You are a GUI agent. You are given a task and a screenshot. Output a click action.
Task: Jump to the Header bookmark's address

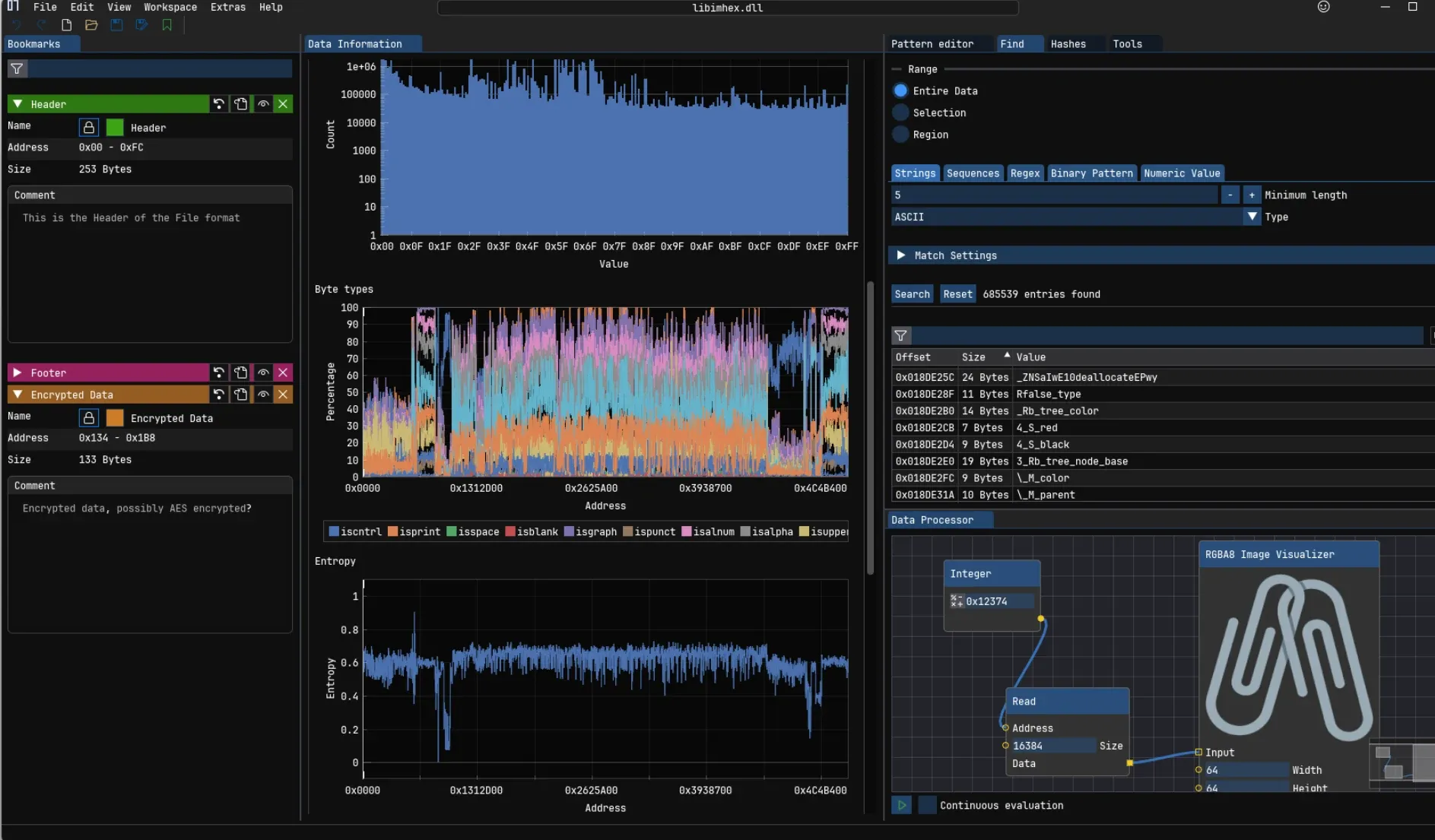tap(219, 104)
